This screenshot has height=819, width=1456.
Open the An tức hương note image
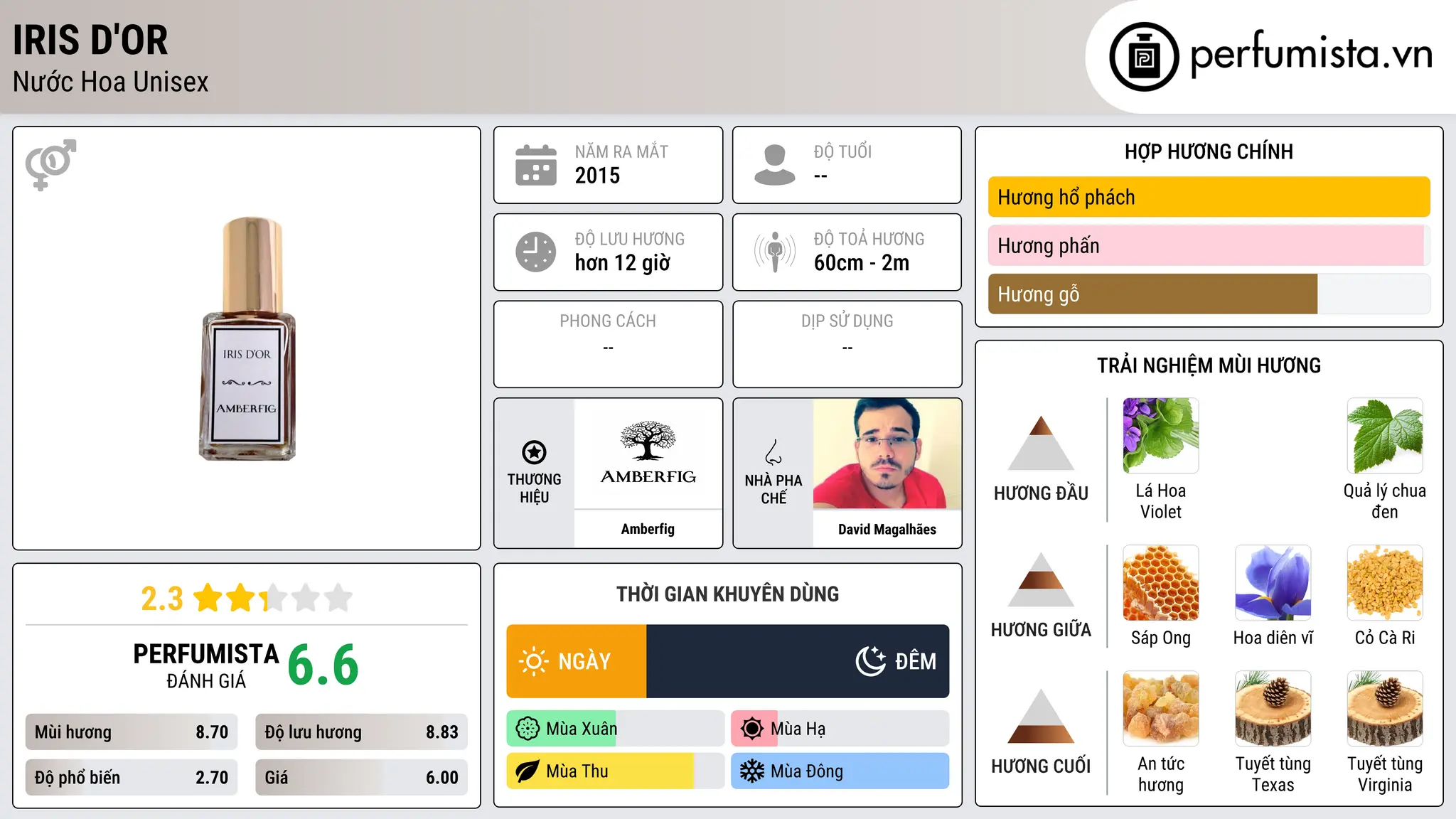pos(1161,709)
